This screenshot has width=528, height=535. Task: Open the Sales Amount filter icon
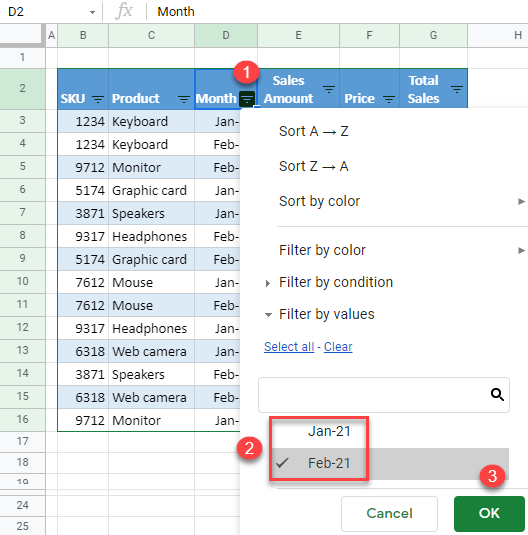[329, 89]
